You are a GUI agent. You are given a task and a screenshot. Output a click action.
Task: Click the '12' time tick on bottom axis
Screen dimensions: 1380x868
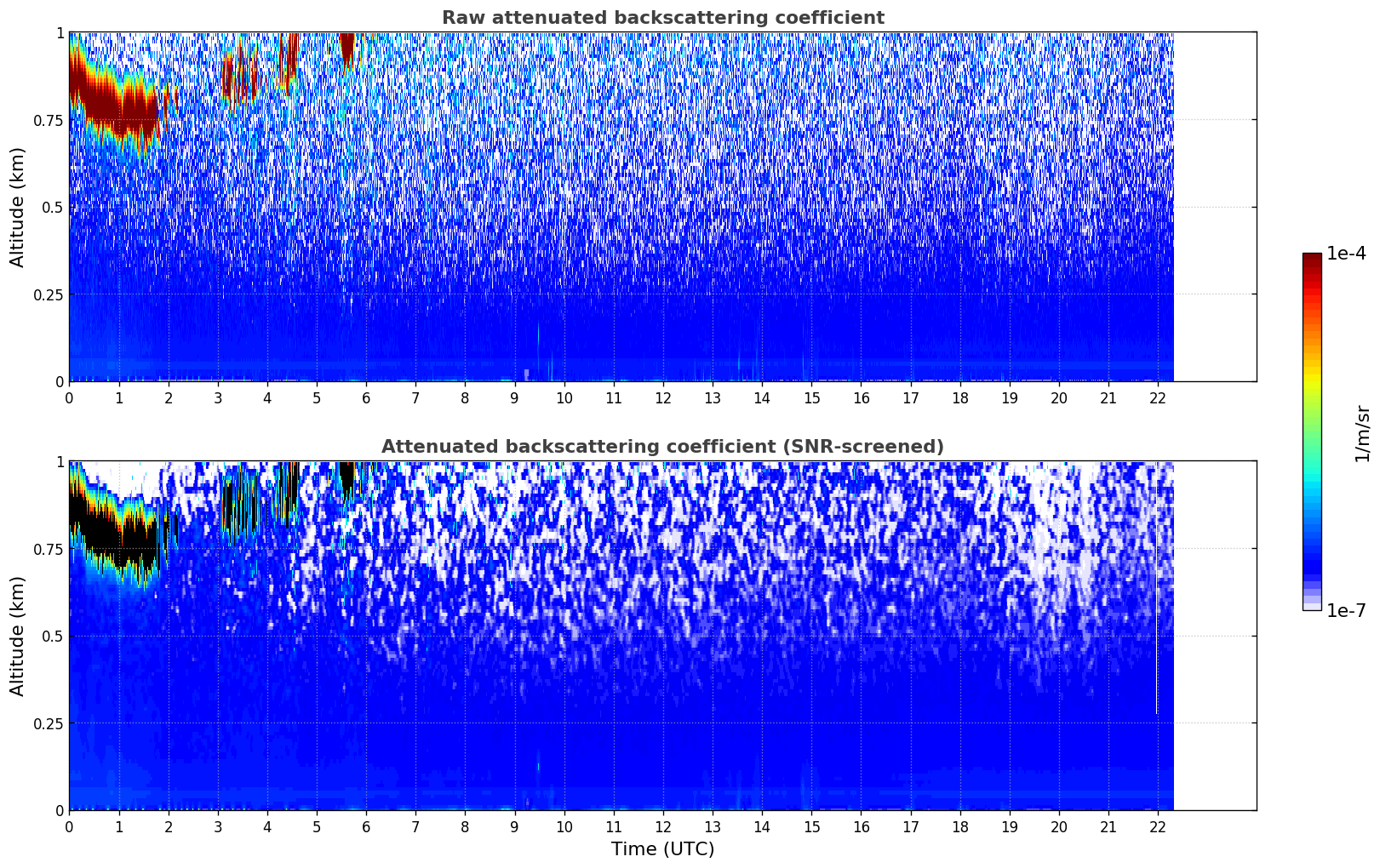(662, 826)
